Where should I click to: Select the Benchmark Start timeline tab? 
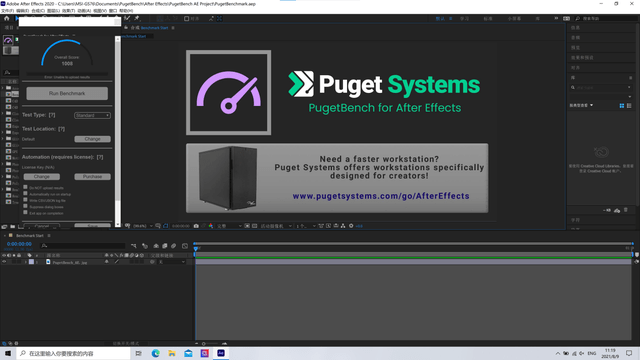tap(29, 236)
